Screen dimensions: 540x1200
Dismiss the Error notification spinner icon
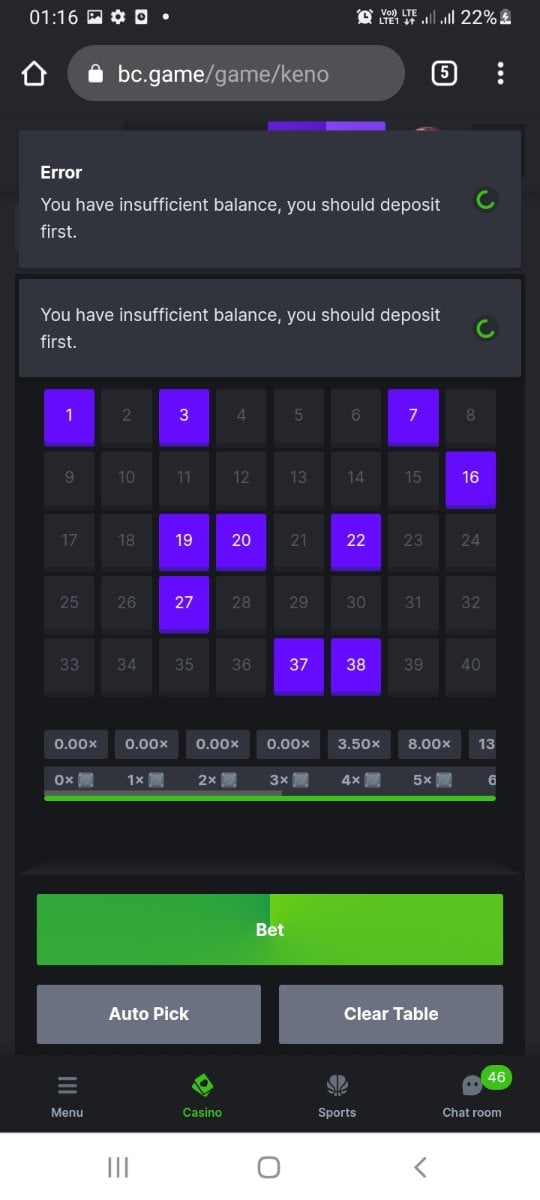pos(485,201)
